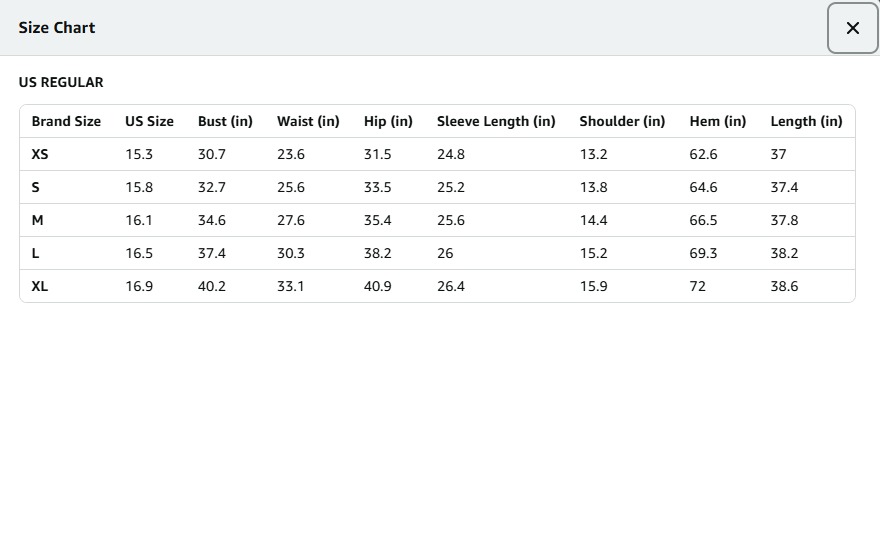
Task: Select the Bust (in) column header
Action: [x=225, y=121]
